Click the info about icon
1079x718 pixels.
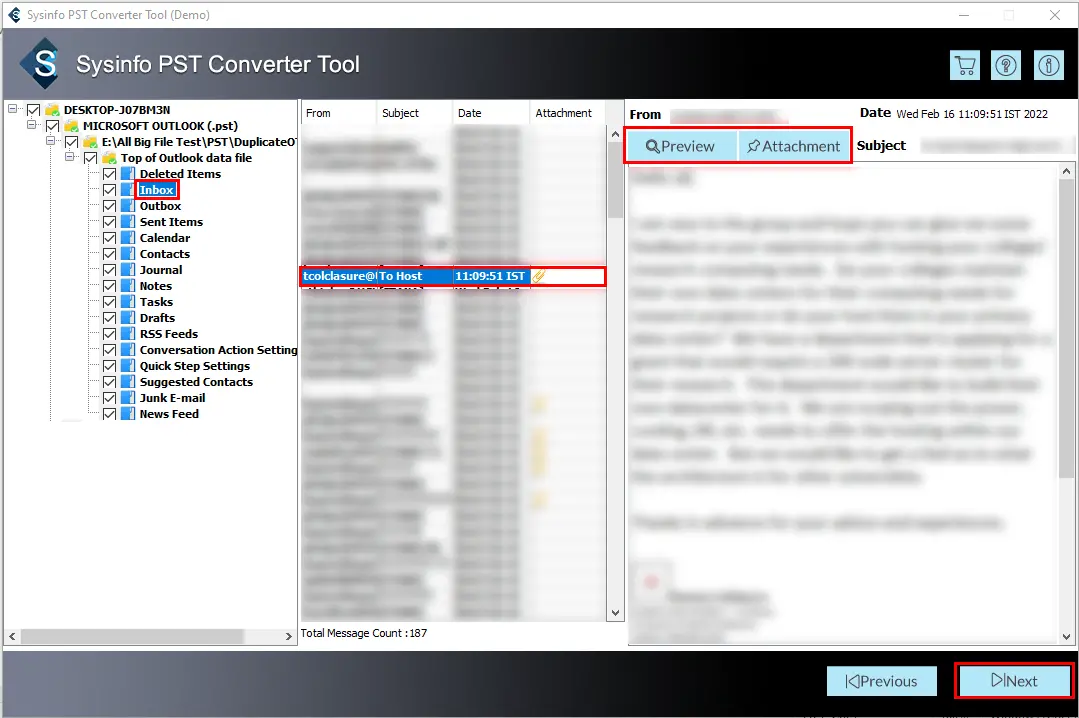pyautogui.click(x=1048, y=65)
